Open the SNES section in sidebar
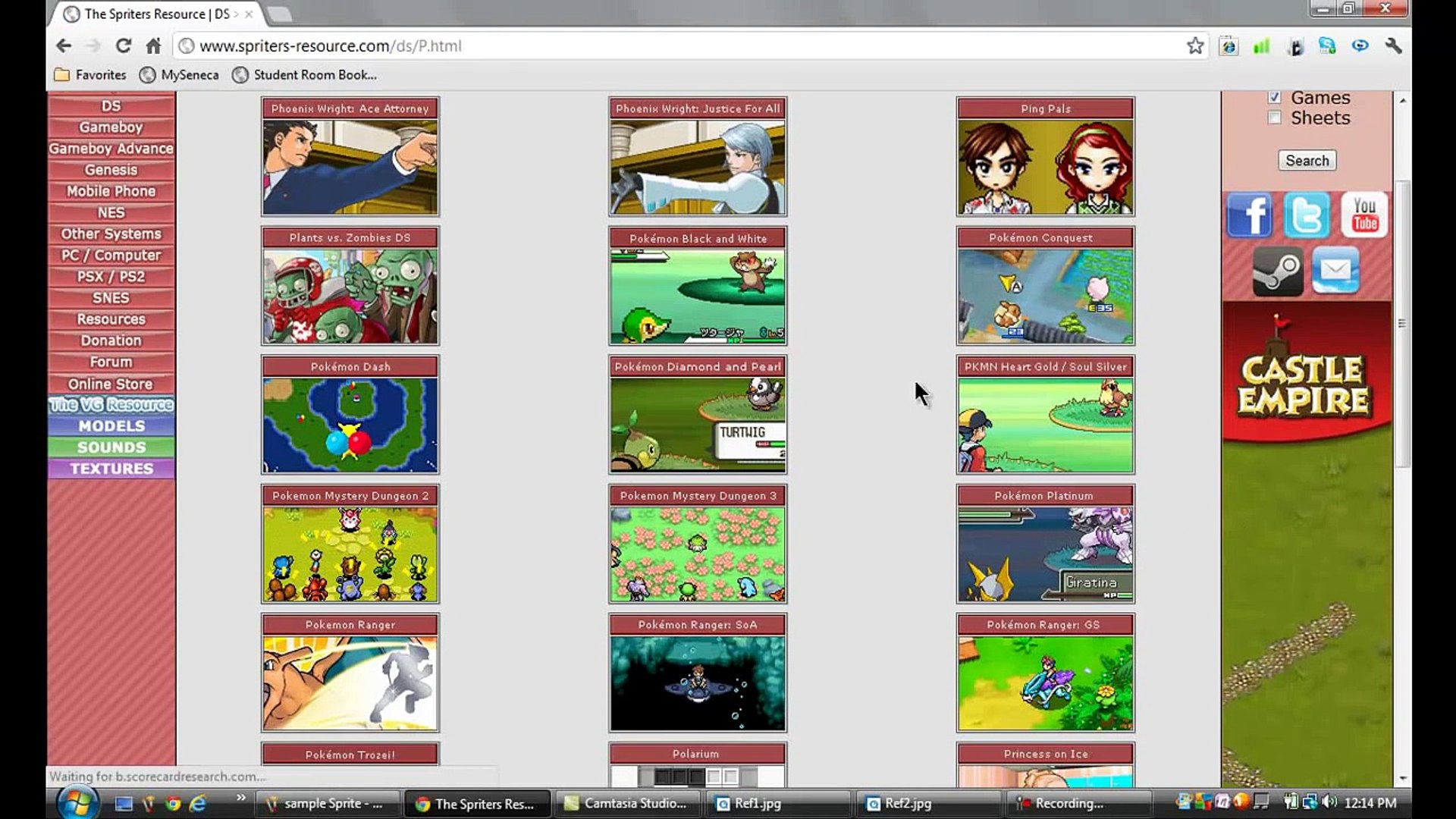 (x=111, y=298)
